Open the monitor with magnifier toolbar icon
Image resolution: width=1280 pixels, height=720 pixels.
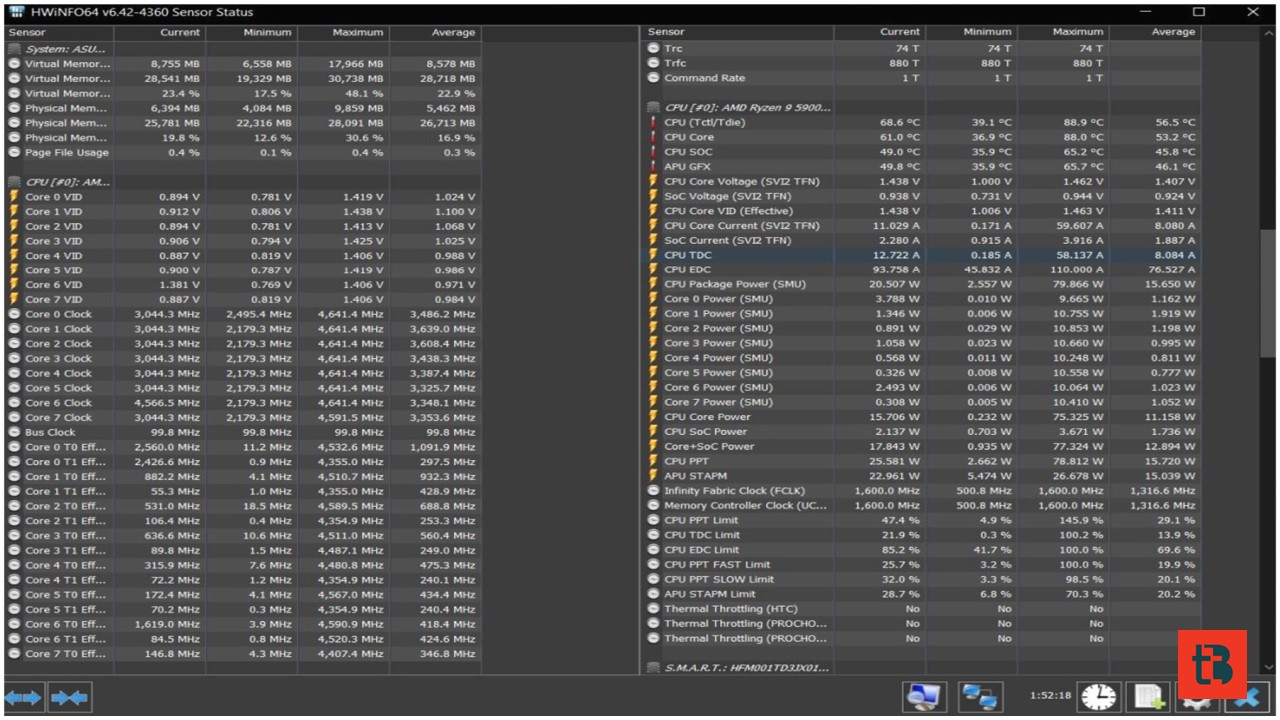[925, 696]
